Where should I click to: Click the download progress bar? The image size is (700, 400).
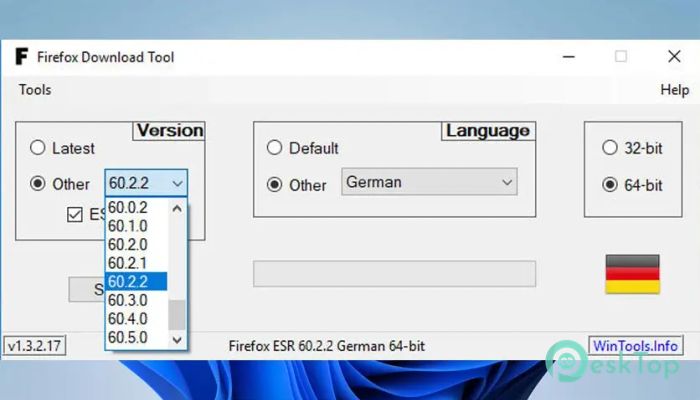click(x=395, y=274)
